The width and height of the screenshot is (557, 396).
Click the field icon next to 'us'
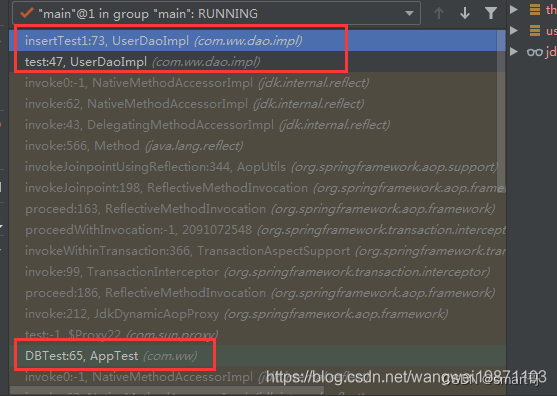pyautogui.click(x=535, y=31)
